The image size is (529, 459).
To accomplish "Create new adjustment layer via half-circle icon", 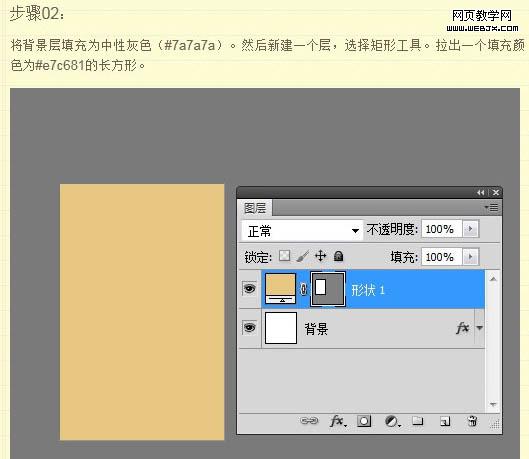I will coord(392,421).
